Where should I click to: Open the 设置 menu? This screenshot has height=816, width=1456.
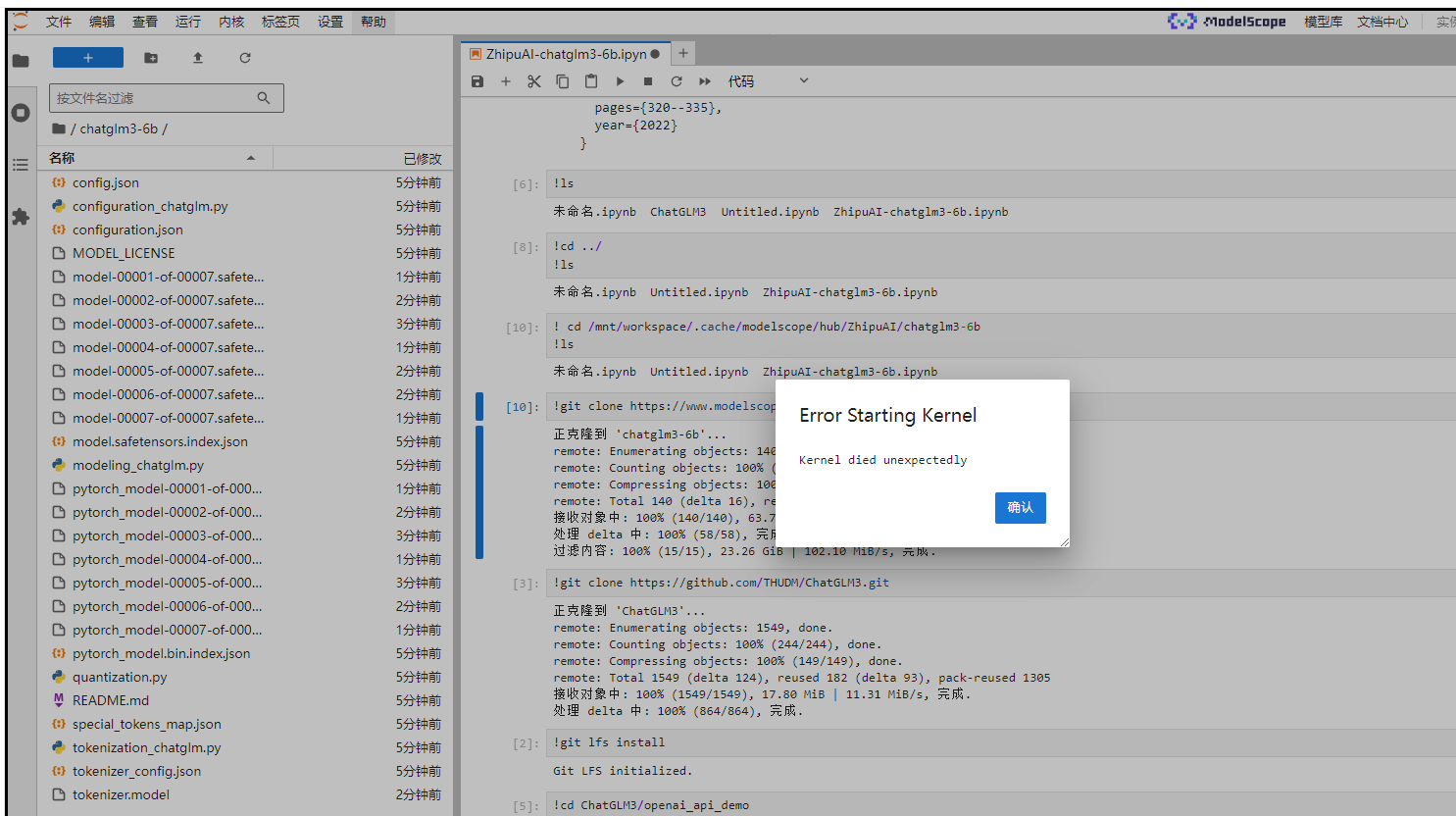[x=330, y=22]
